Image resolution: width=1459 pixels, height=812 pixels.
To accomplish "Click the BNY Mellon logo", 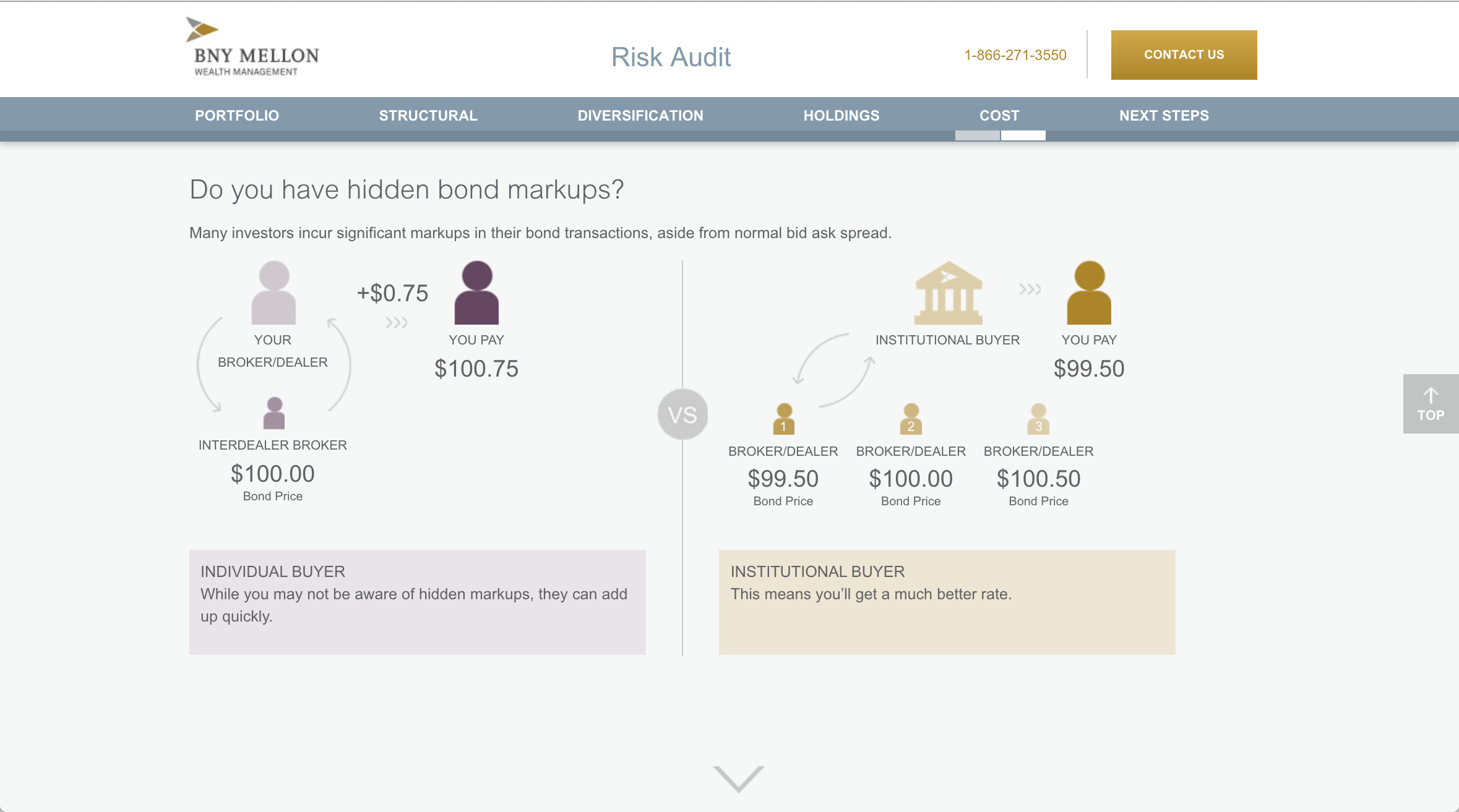I will click(x=252, y=48).
